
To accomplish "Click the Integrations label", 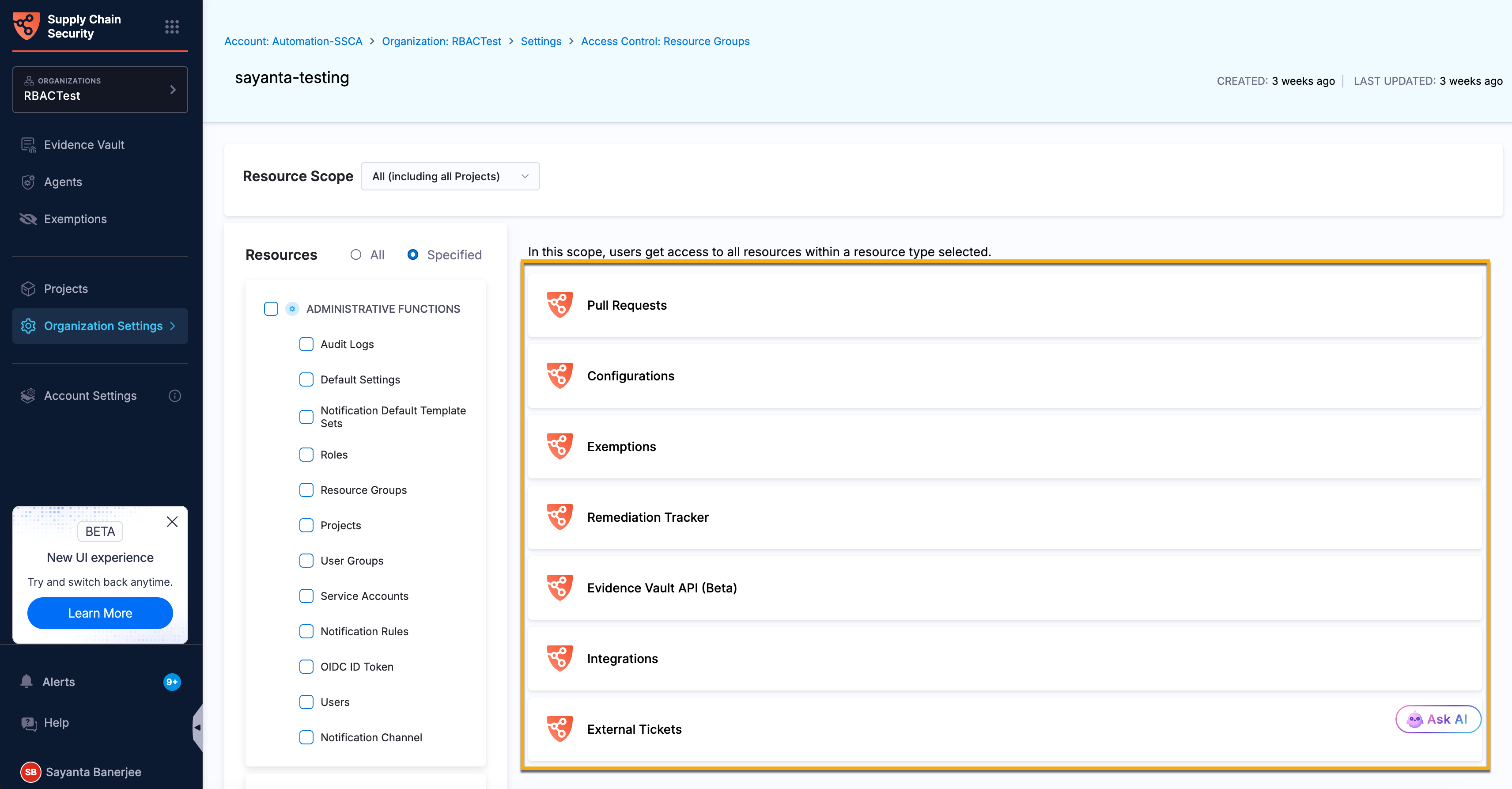I will 622,659.
